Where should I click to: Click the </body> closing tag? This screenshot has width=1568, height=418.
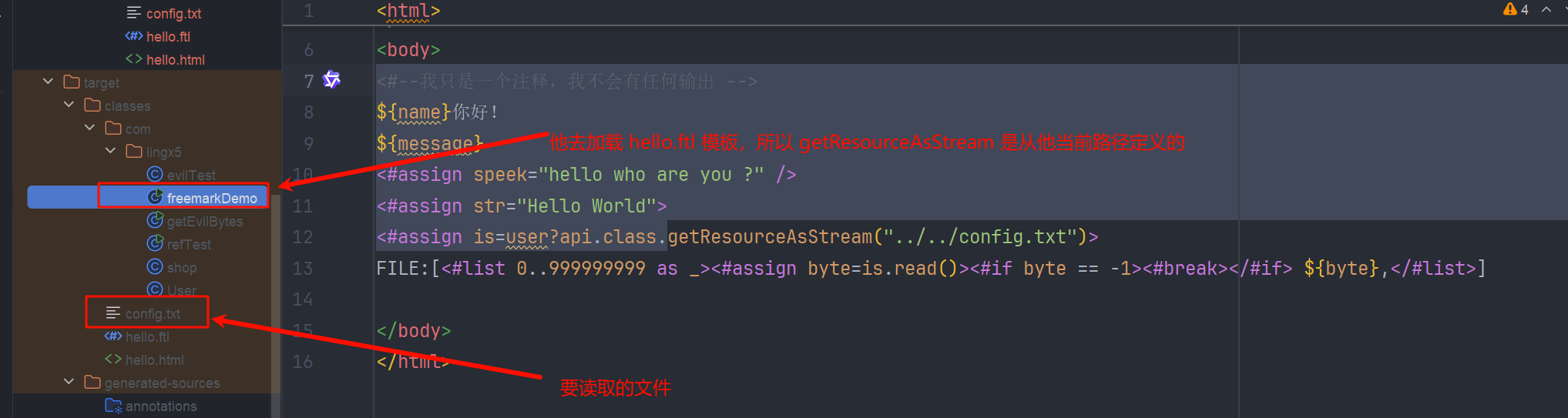coord(414,330)
